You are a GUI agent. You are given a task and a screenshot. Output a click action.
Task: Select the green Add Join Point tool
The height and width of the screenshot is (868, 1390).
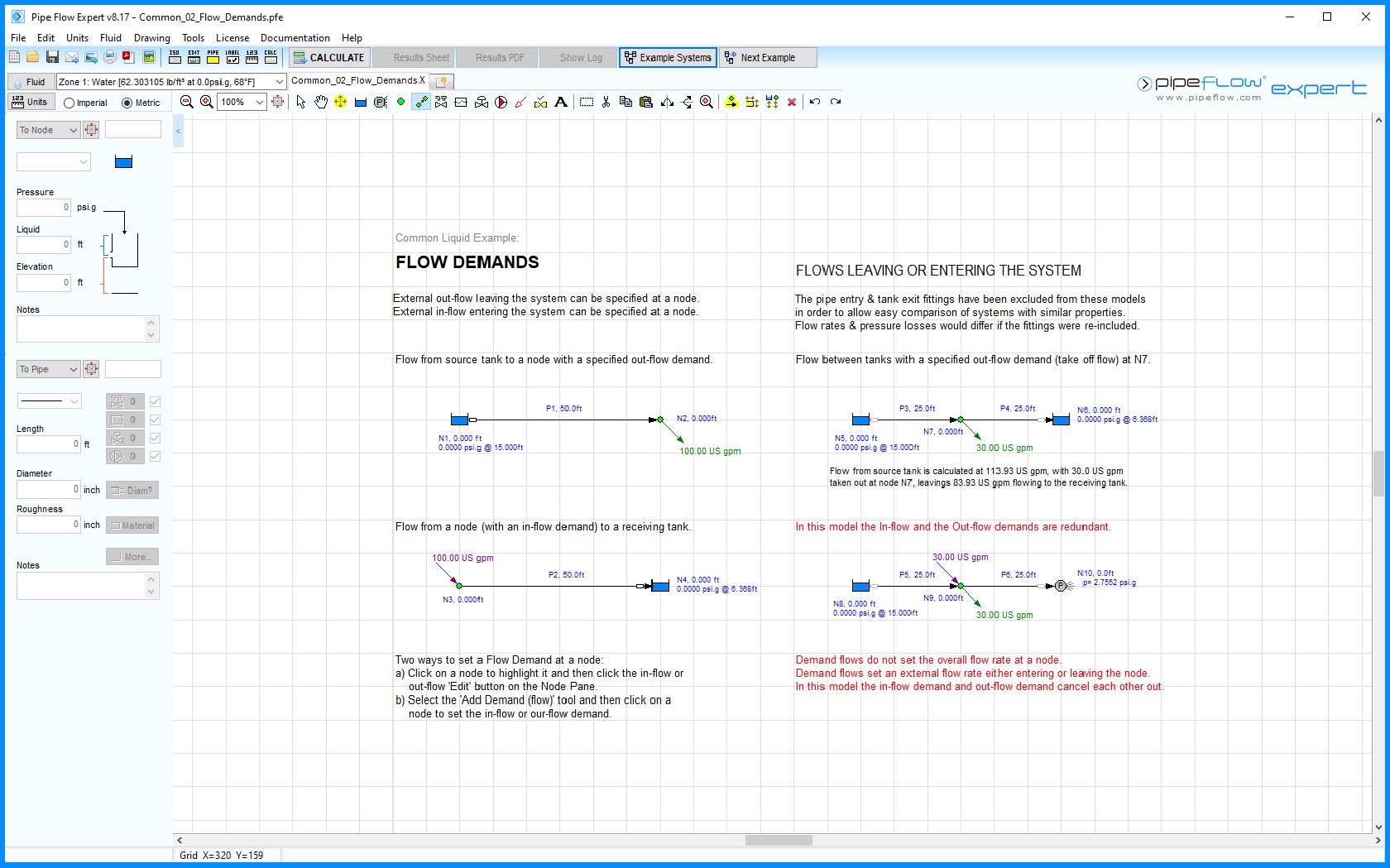pos(401,102)
